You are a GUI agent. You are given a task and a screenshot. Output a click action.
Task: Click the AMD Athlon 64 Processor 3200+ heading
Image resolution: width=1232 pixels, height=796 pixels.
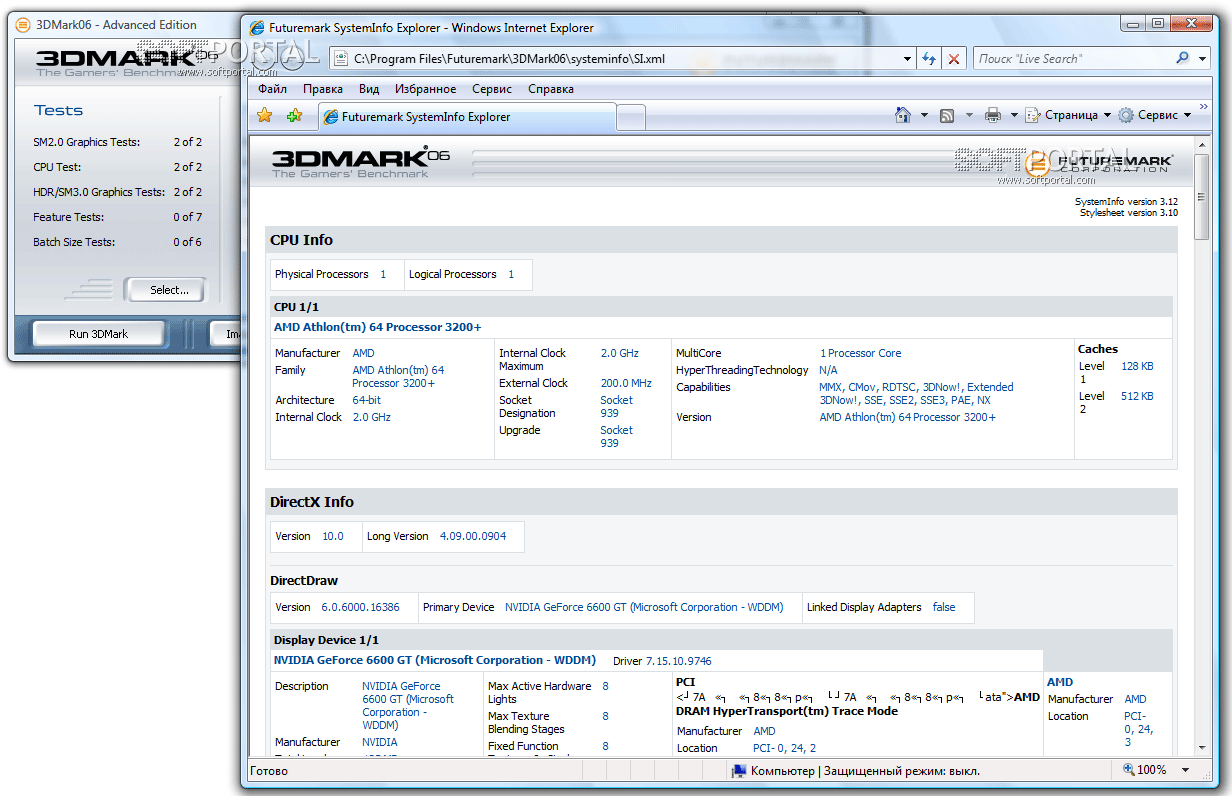coord(377,327)
